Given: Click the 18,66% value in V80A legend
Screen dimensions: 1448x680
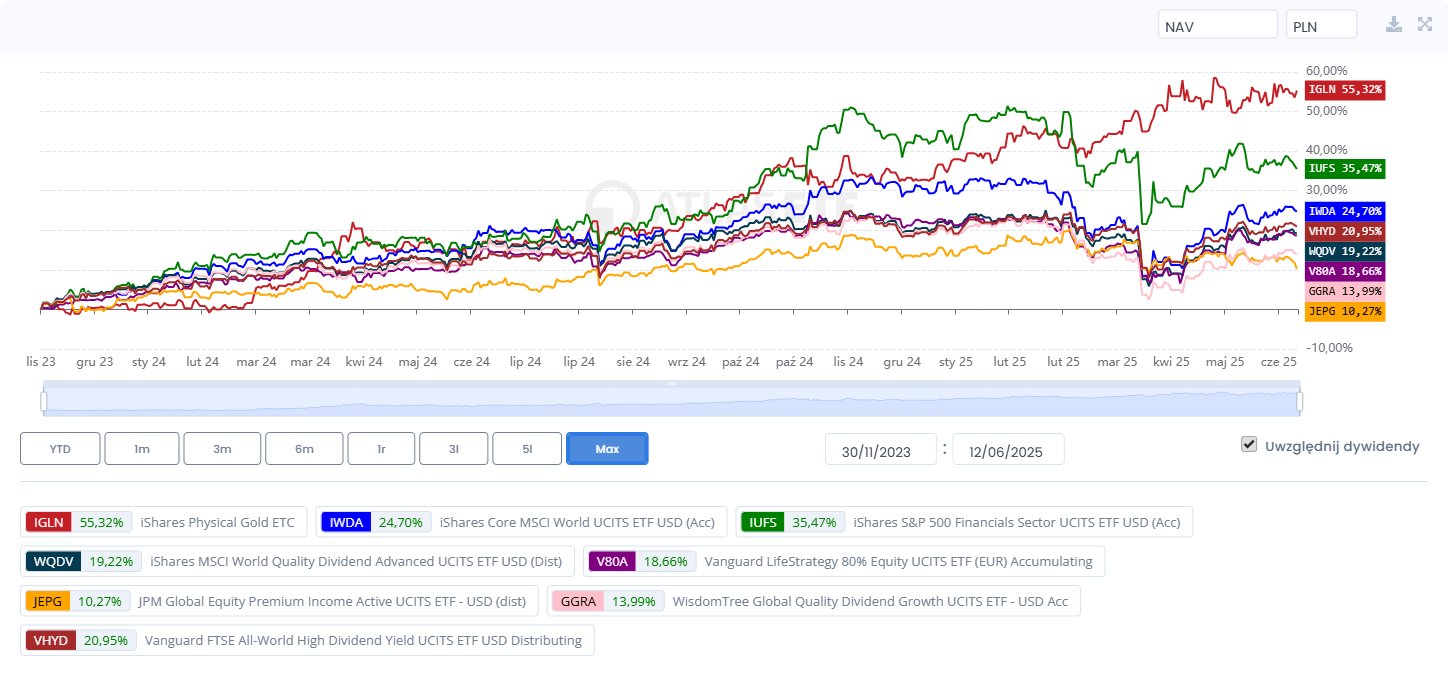Looking at the screenshot, I should click(666, 561).
